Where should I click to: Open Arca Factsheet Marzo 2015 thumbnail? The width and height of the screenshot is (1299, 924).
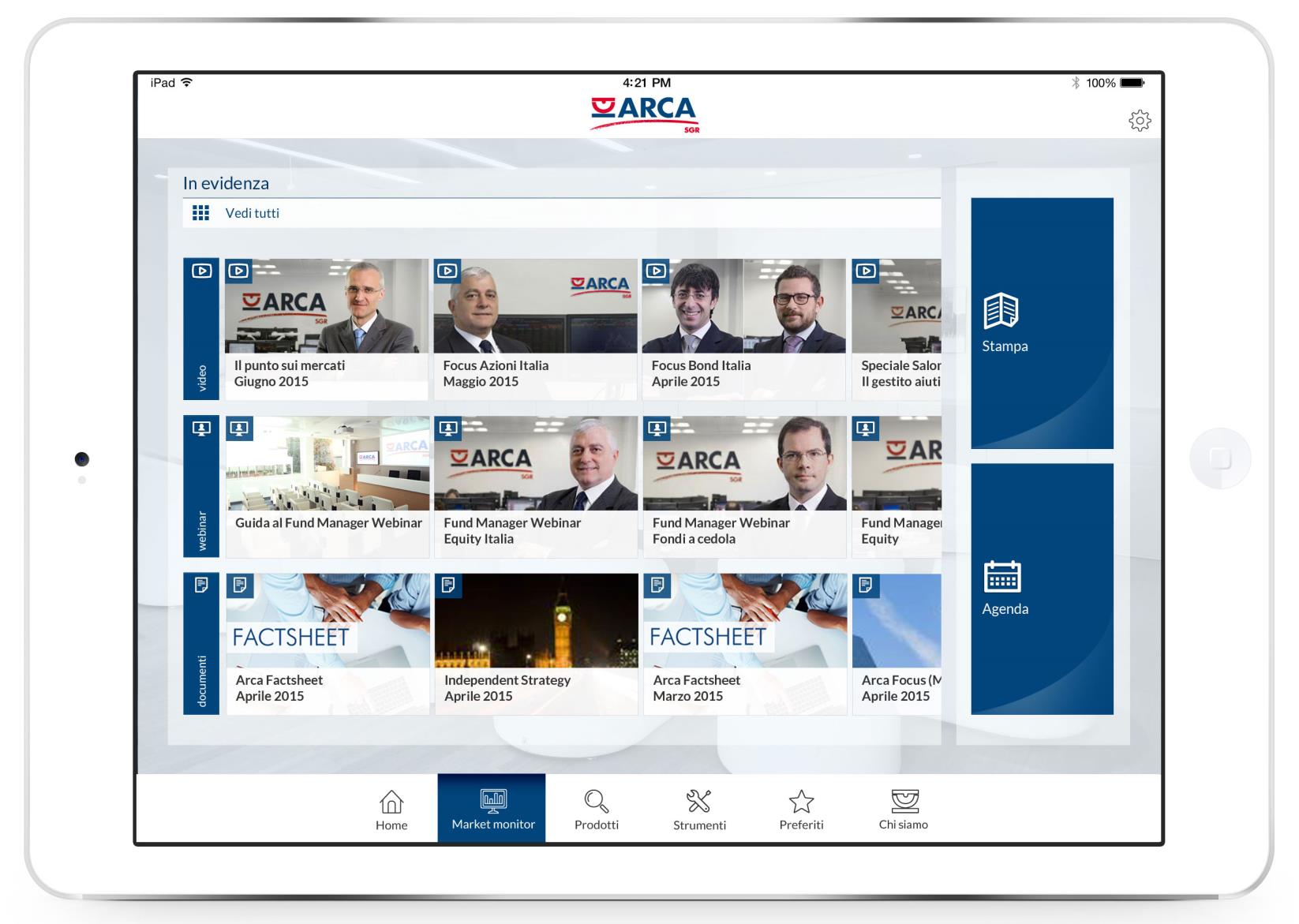(x=745, y=621)
